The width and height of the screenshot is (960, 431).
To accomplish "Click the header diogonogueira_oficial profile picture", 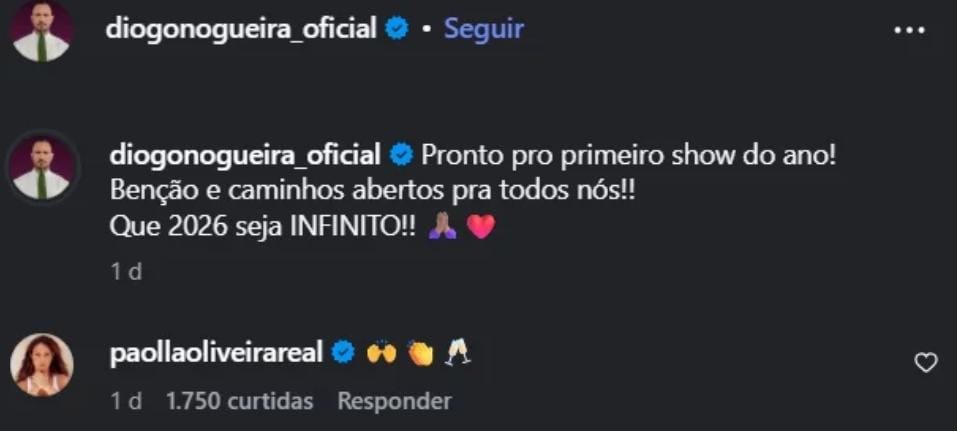I will pyautogui.click(x=41, y=30).
